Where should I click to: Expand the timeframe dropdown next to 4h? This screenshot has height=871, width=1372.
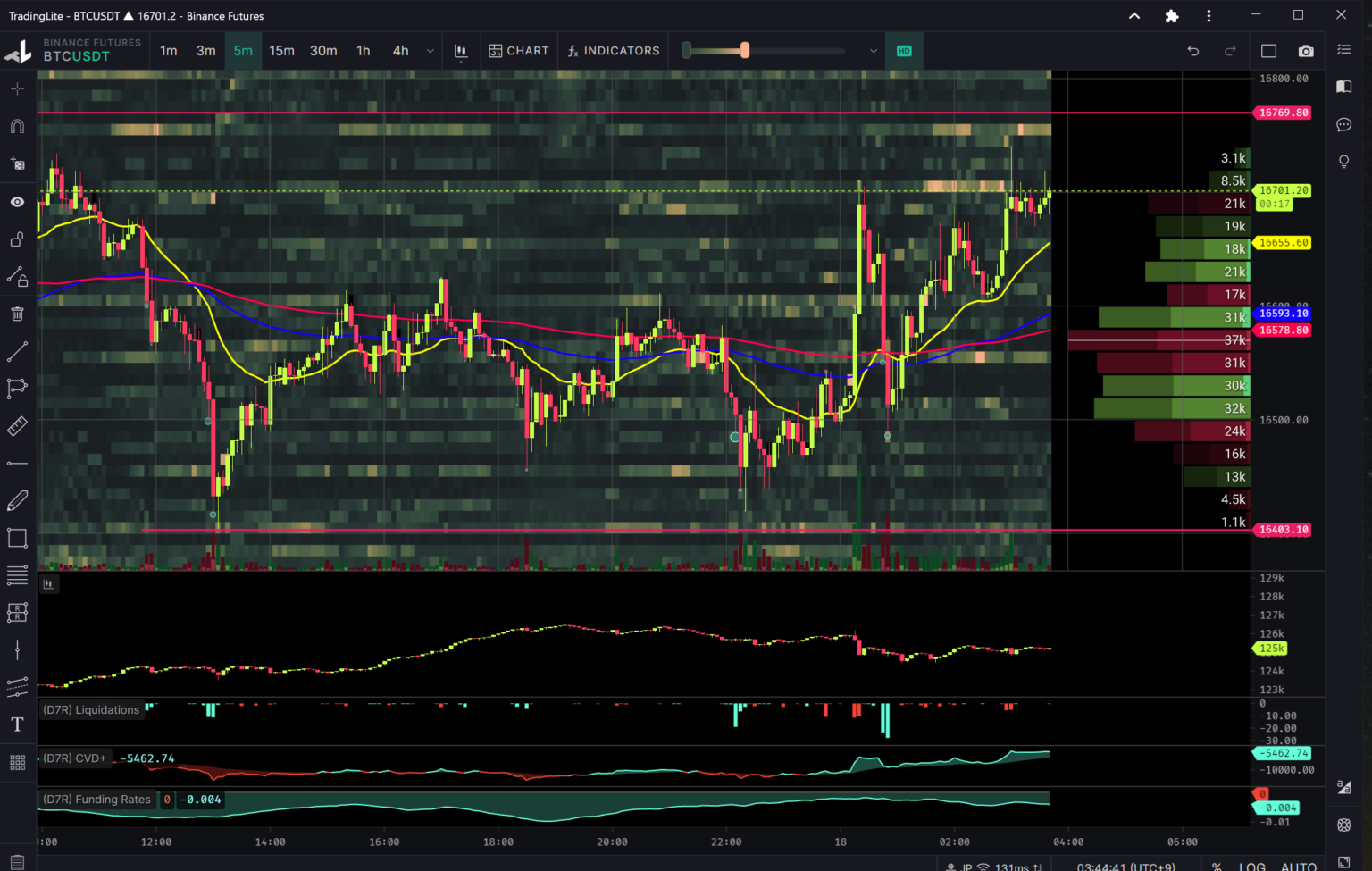pos(430,51)
